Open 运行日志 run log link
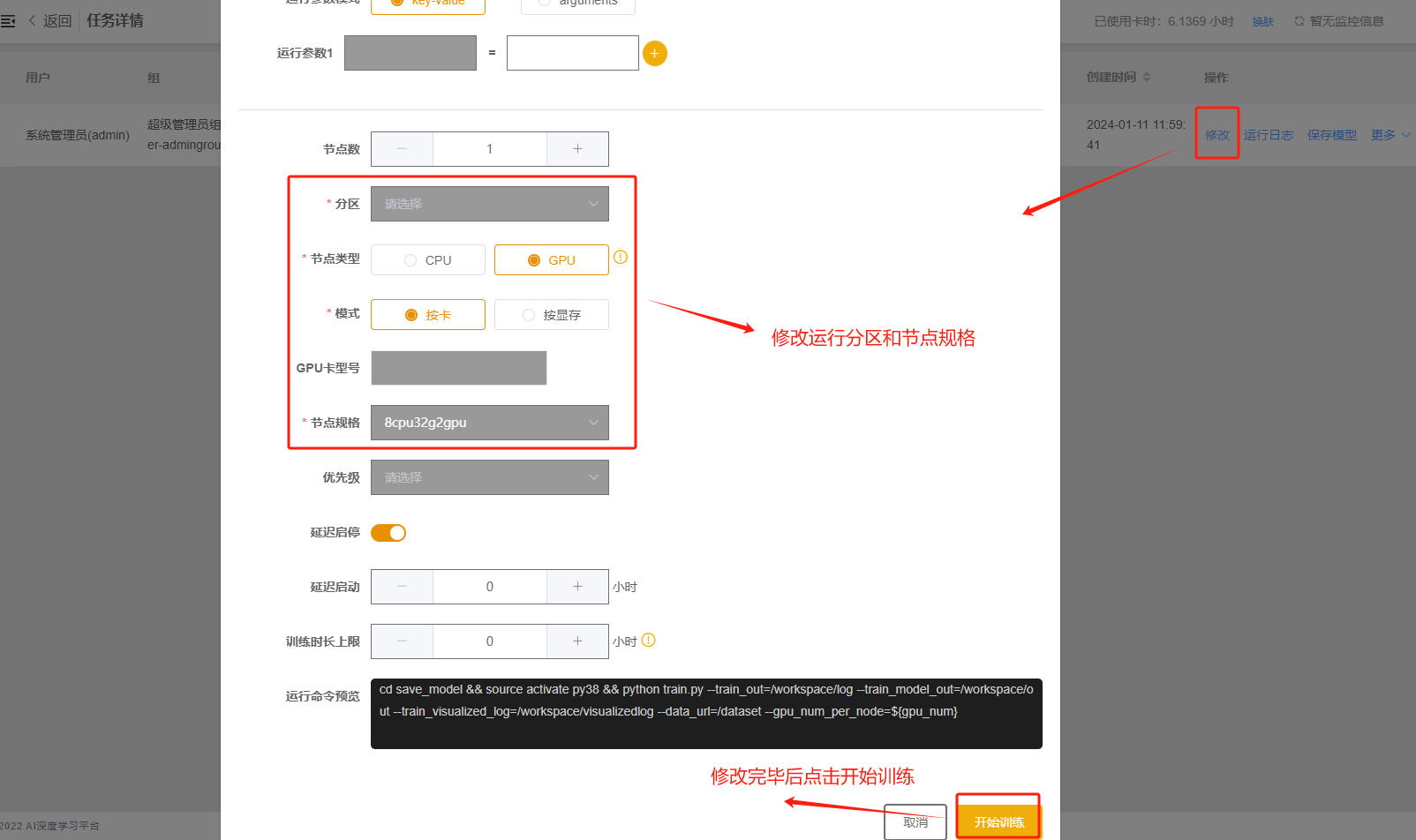This screenshot has width=1416, height=840. click(x=1268, y=135)
